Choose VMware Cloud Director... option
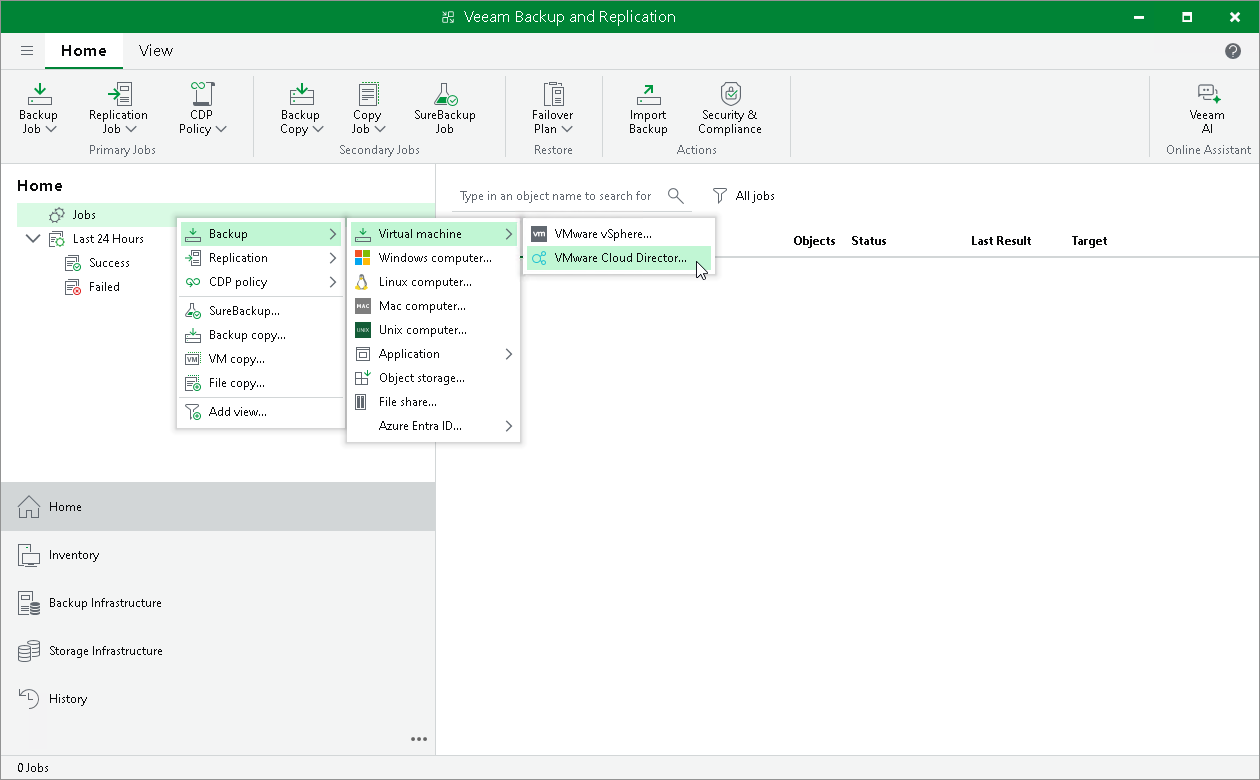This screenshot has height=780, width=1260. 619,258
